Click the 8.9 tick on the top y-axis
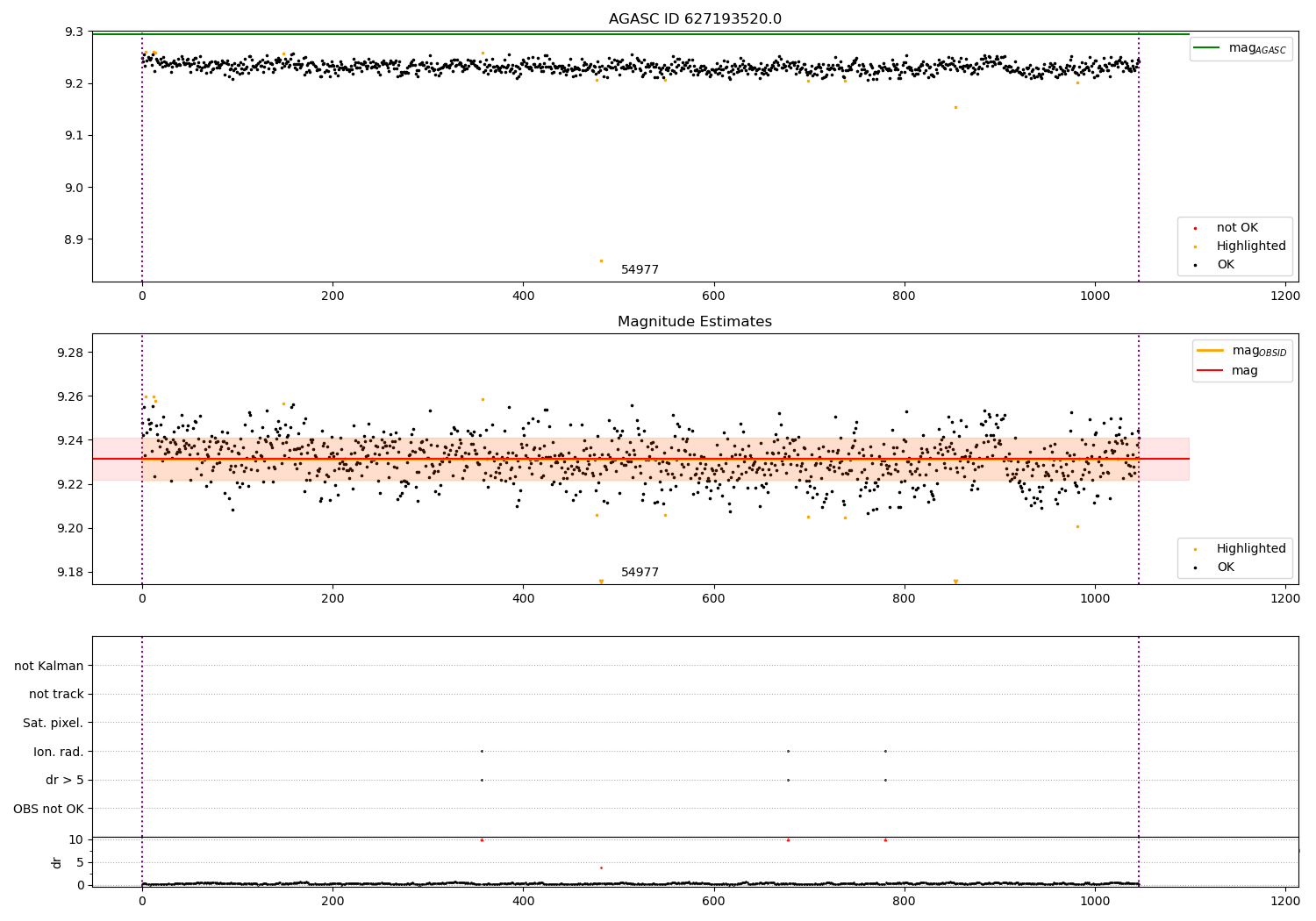Viewport: 1316px width, 921px height. [x=74, y=239]
